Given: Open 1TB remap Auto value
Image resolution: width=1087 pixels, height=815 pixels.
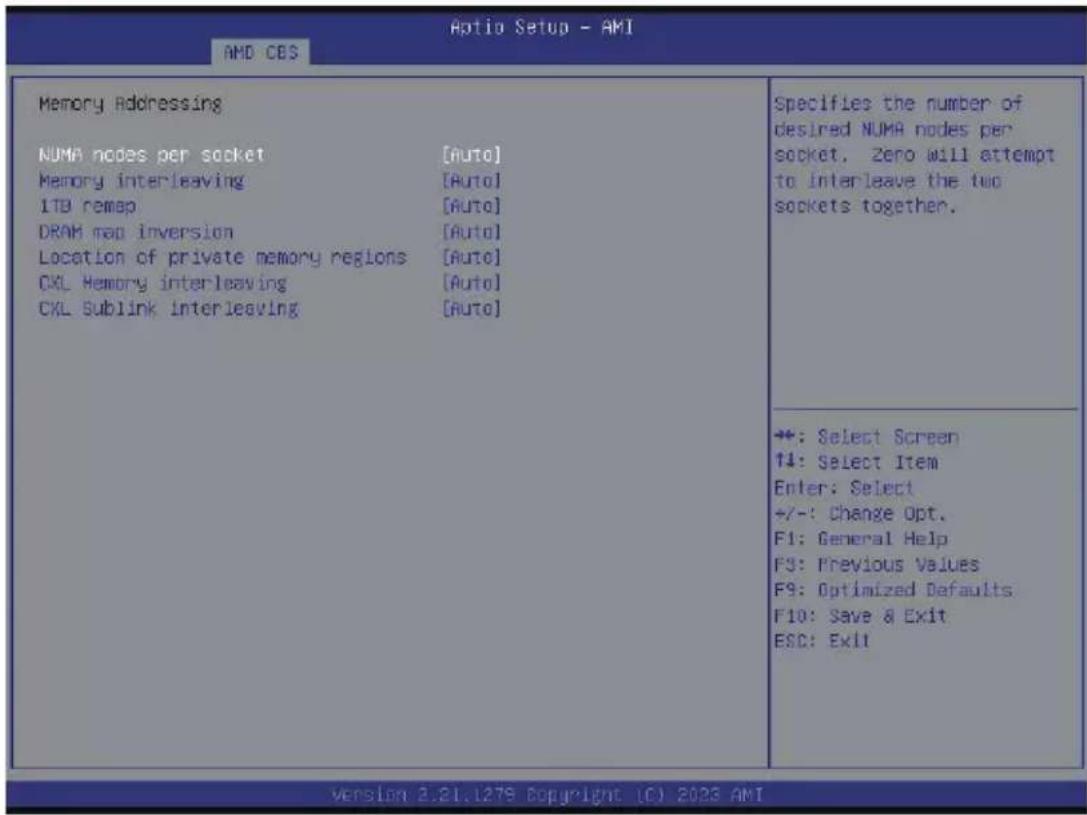Looking at the screenshot, I should click(471, 206).
